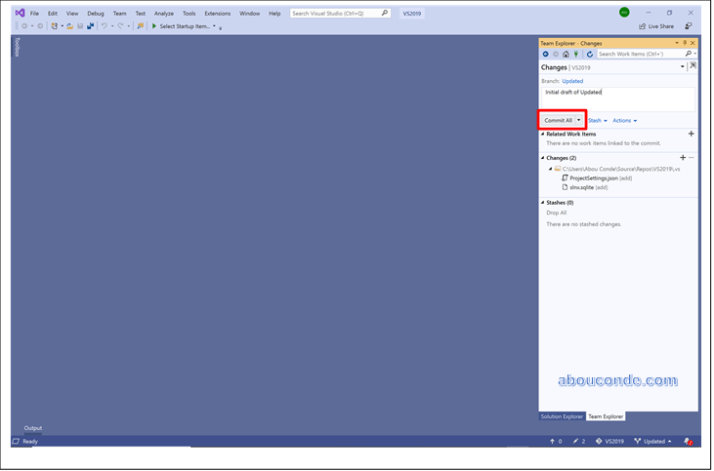Open the Stash dropdown

pyautogui.click(x=597, y=120)
